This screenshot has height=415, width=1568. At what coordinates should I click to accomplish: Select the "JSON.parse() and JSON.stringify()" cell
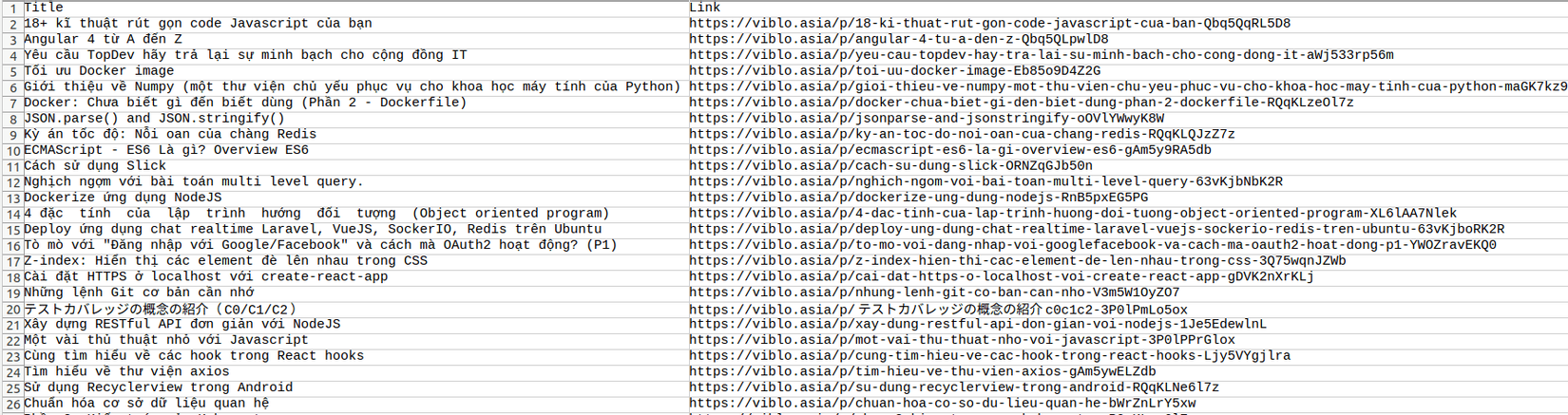(x=154, y=119)
